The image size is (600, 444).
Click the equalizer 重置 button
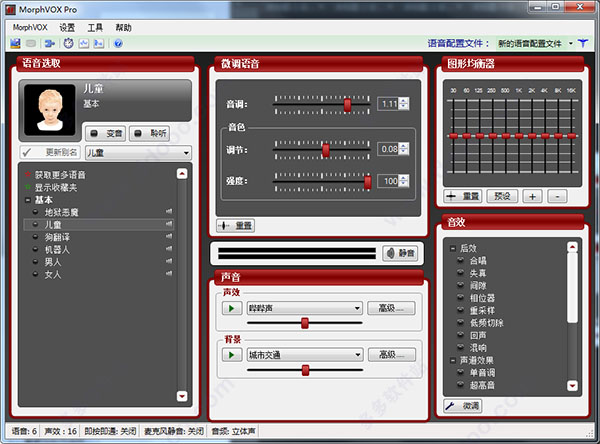463,196
